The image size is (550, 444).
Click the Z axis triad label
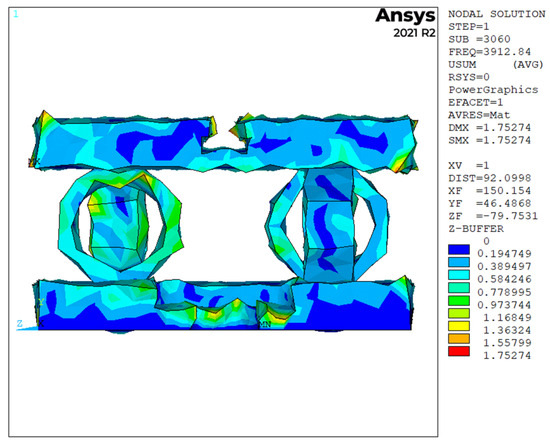coord(20,323)
